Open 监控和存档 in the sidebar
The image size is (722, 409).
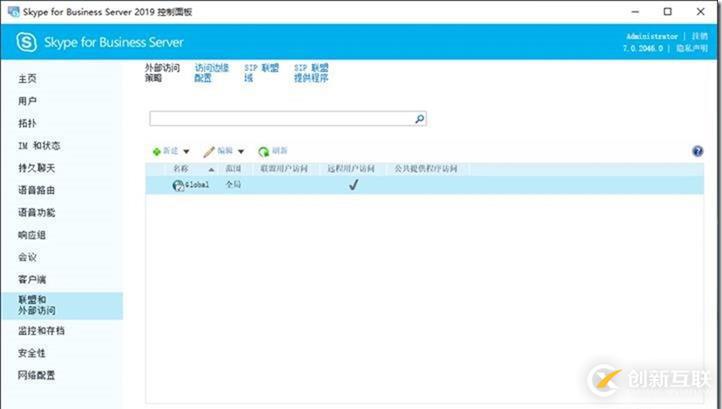coord(41,331)
